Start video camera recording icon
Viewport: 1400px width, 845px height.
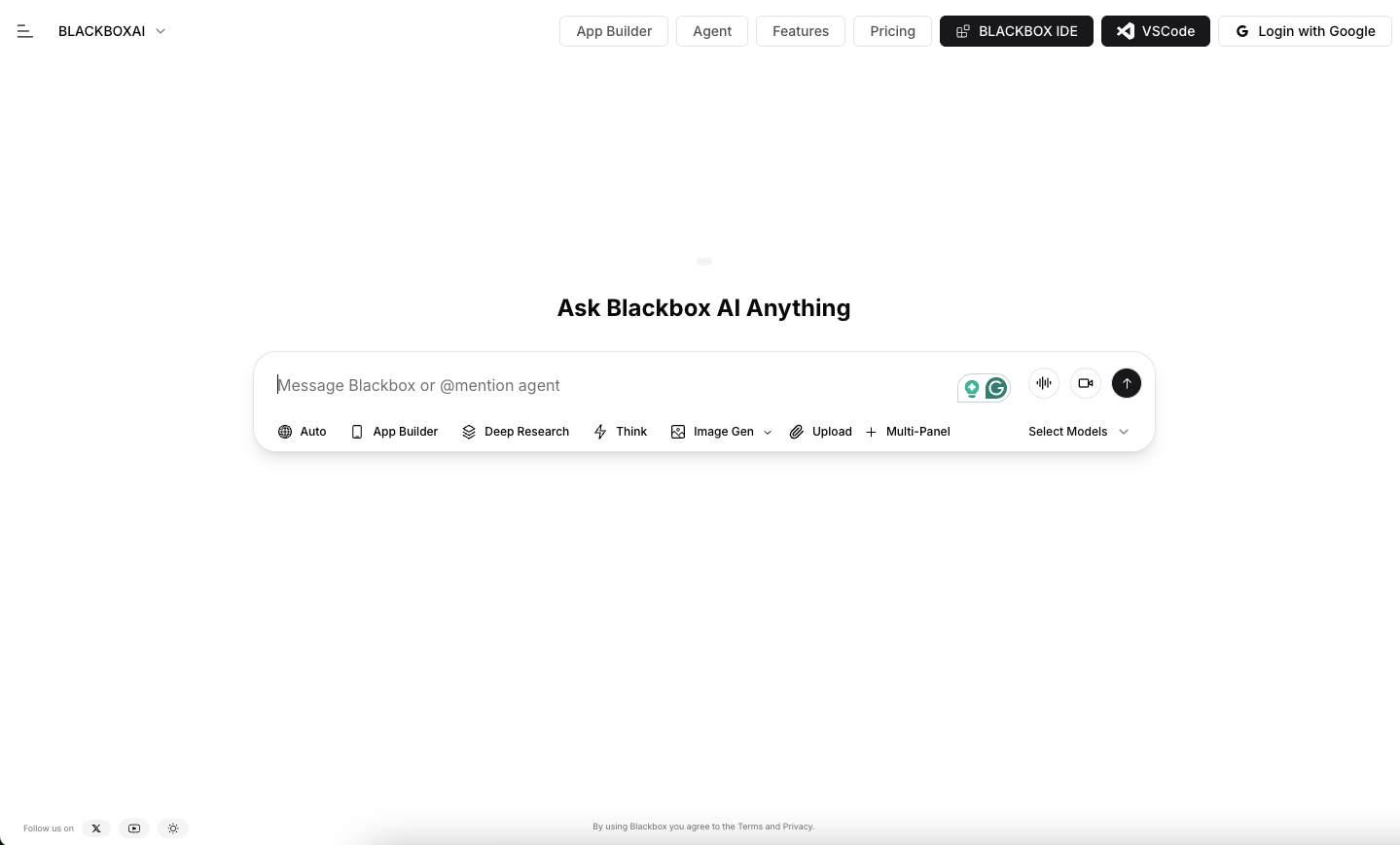coord(1086,383)
